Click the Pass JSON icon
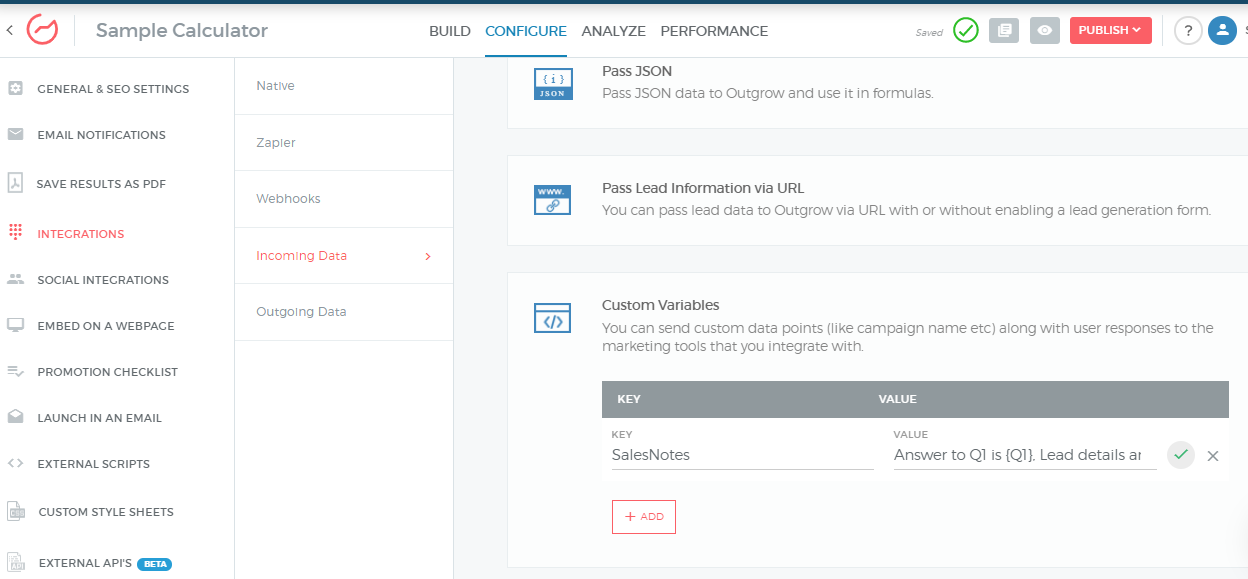 [553, 82]
